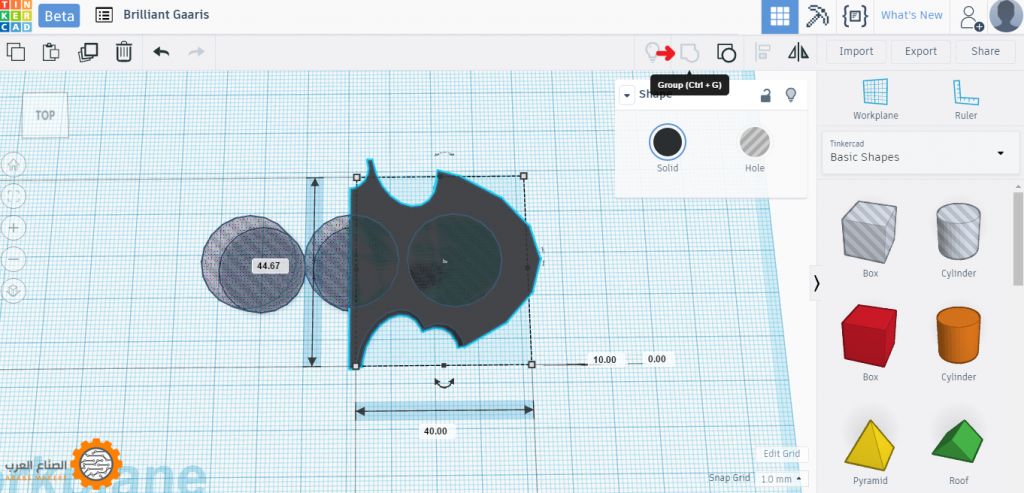Click the Home view icon
Viewport: 1024px width, 493px height.
(x=14, y=165)
